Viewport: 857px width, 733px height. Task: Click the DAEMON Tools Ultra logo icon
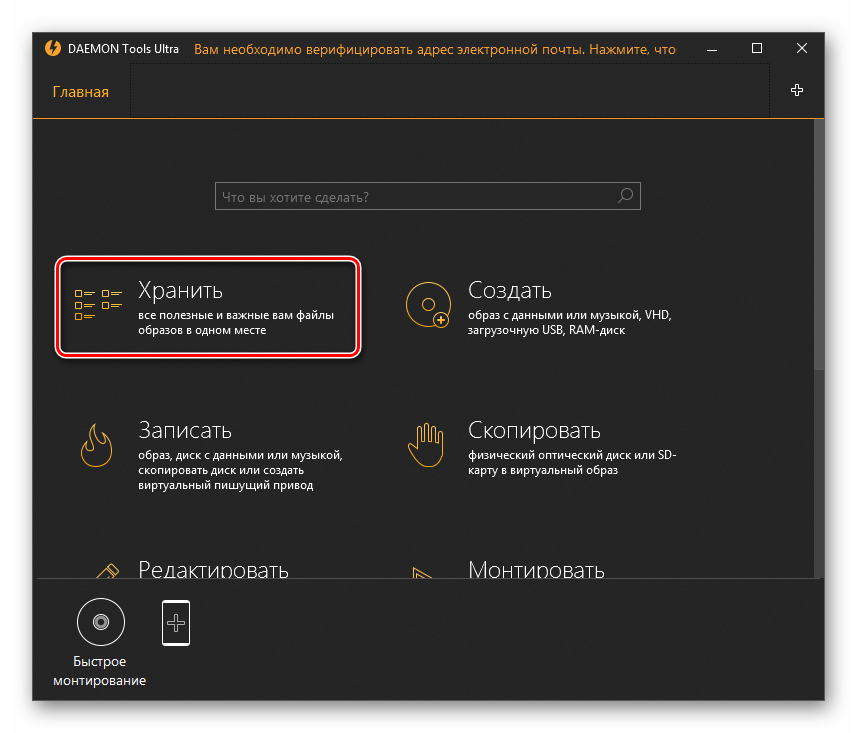pyautogui.click(x=53, y=48)
